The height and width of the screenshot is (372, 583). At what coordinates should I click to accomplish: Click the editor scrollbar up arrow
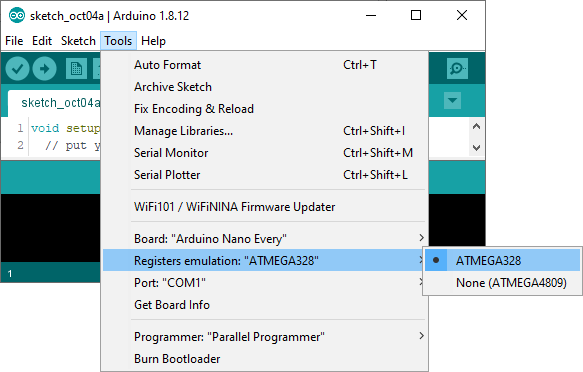pos(476,127)
